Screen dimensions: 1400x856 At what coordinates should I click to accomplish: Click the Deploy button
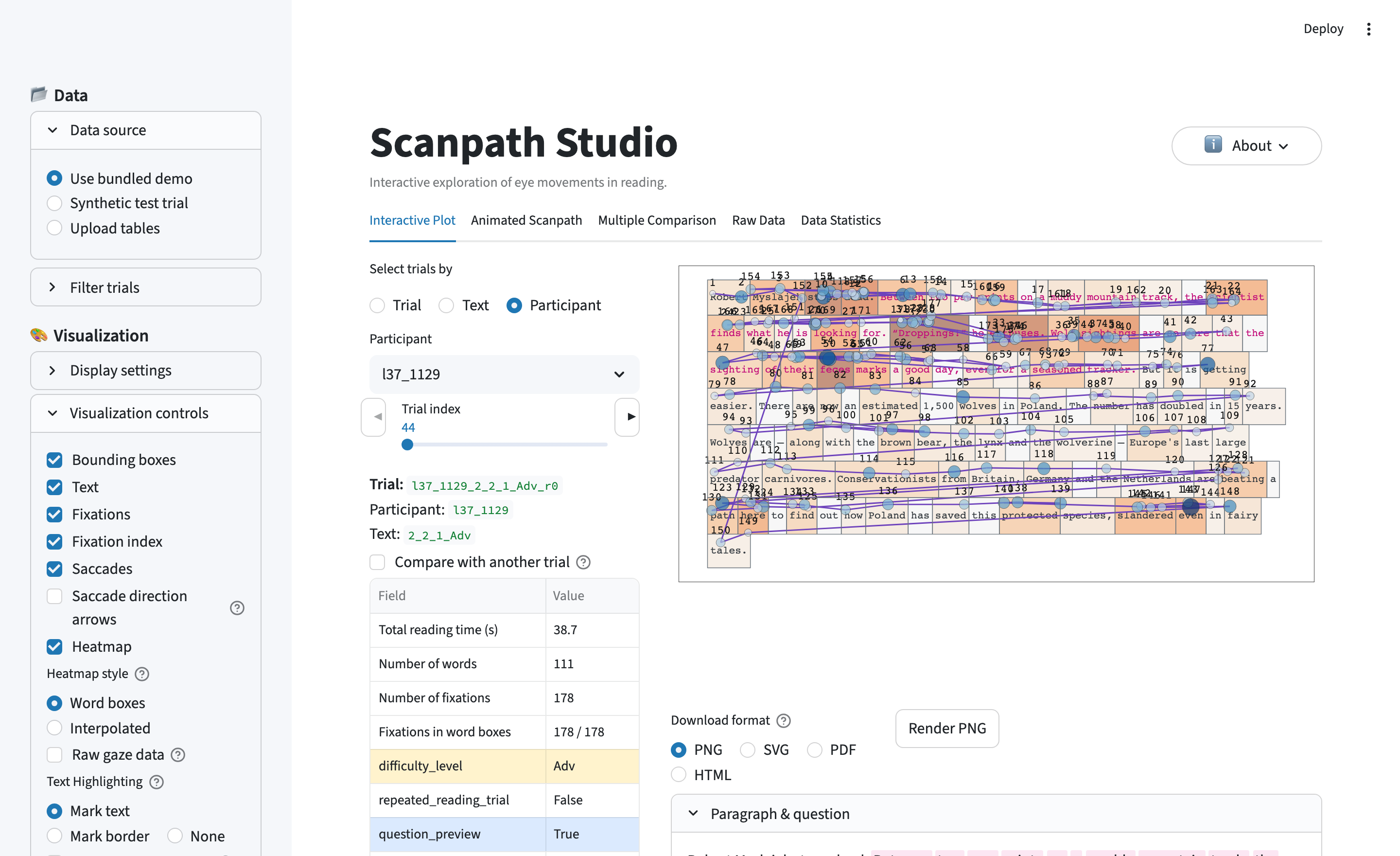coord(1323,29)
